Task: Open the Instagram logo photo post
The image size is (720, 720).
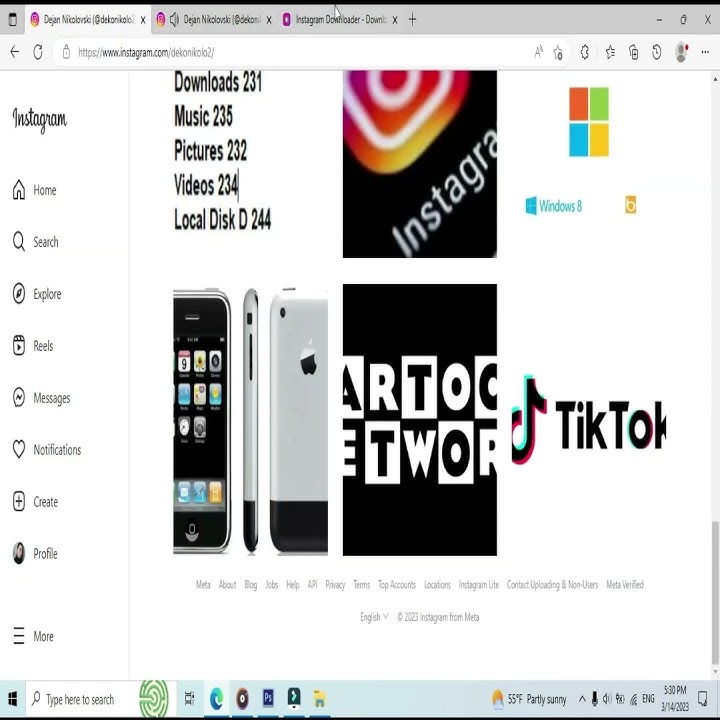Action: pos(420,164)
